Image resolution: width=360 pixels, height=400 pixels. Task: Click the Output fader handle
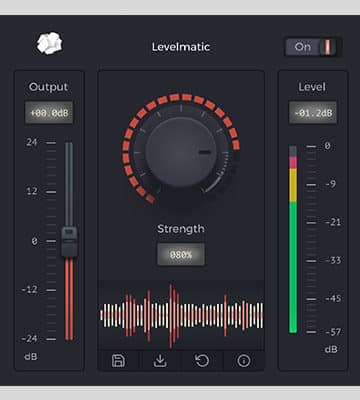69,241
